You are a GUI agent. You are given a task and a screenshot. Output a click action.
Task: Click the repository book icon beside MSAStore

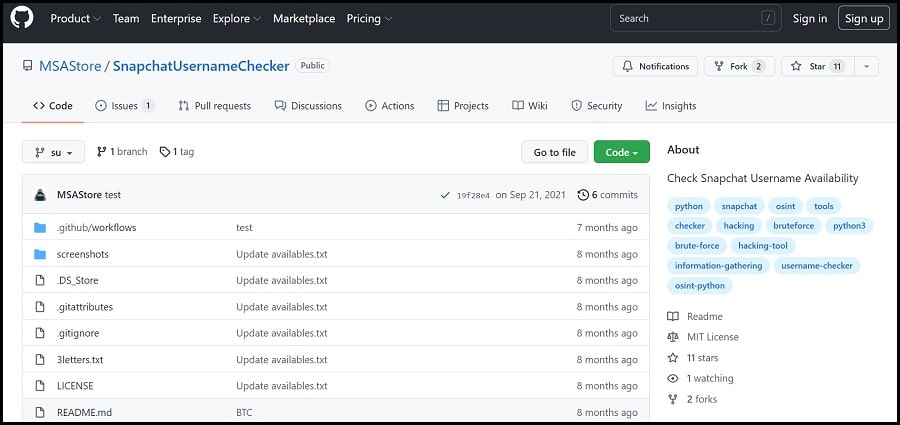point(28,66)
